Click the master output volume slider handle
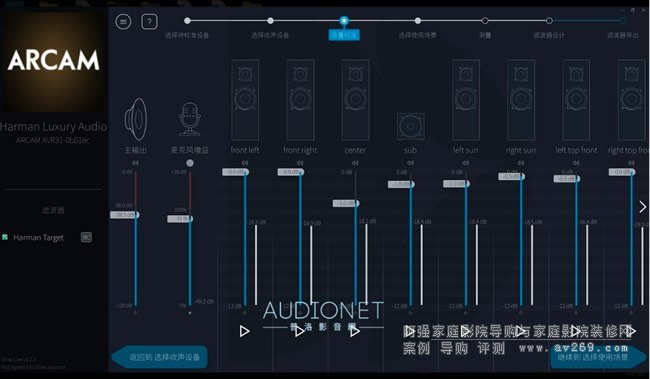650x379 pixels. click(125, 215)
